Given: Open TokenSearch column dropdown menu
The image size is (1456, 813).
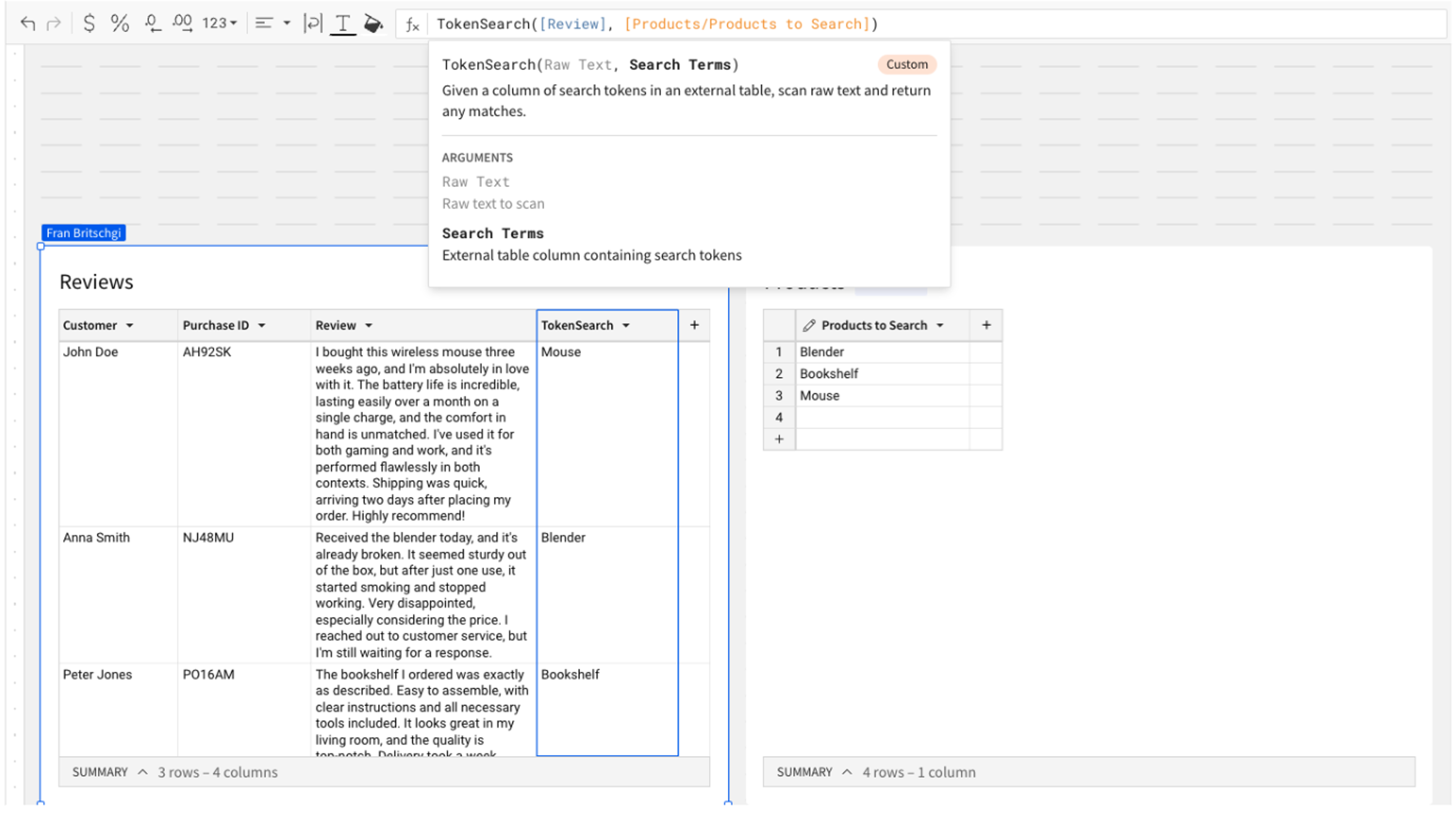Looking at the screenshot, I should (626, 326).
